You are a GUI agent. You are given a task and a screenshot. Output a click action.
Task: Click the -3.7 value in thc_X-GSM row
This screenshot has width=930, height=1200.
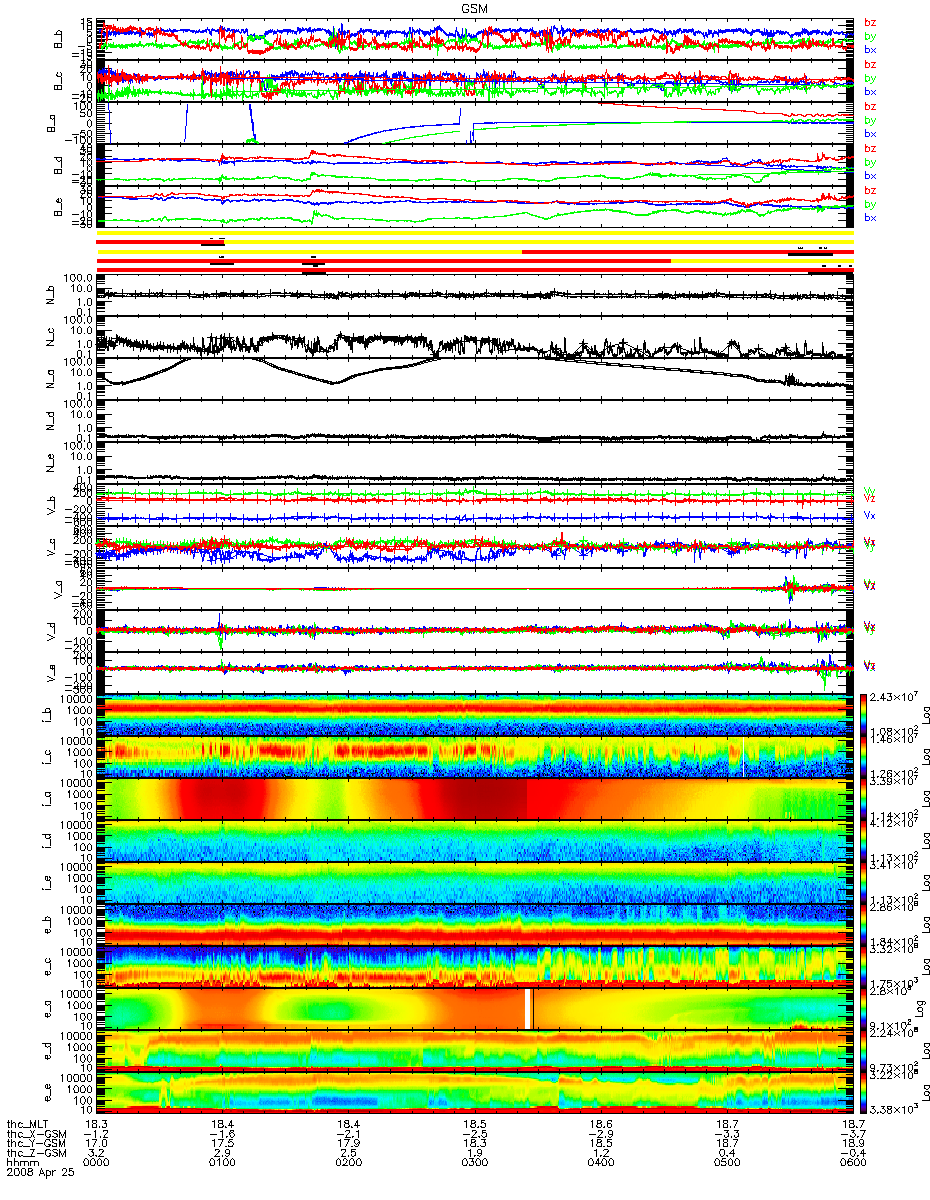click(853, 1133)
